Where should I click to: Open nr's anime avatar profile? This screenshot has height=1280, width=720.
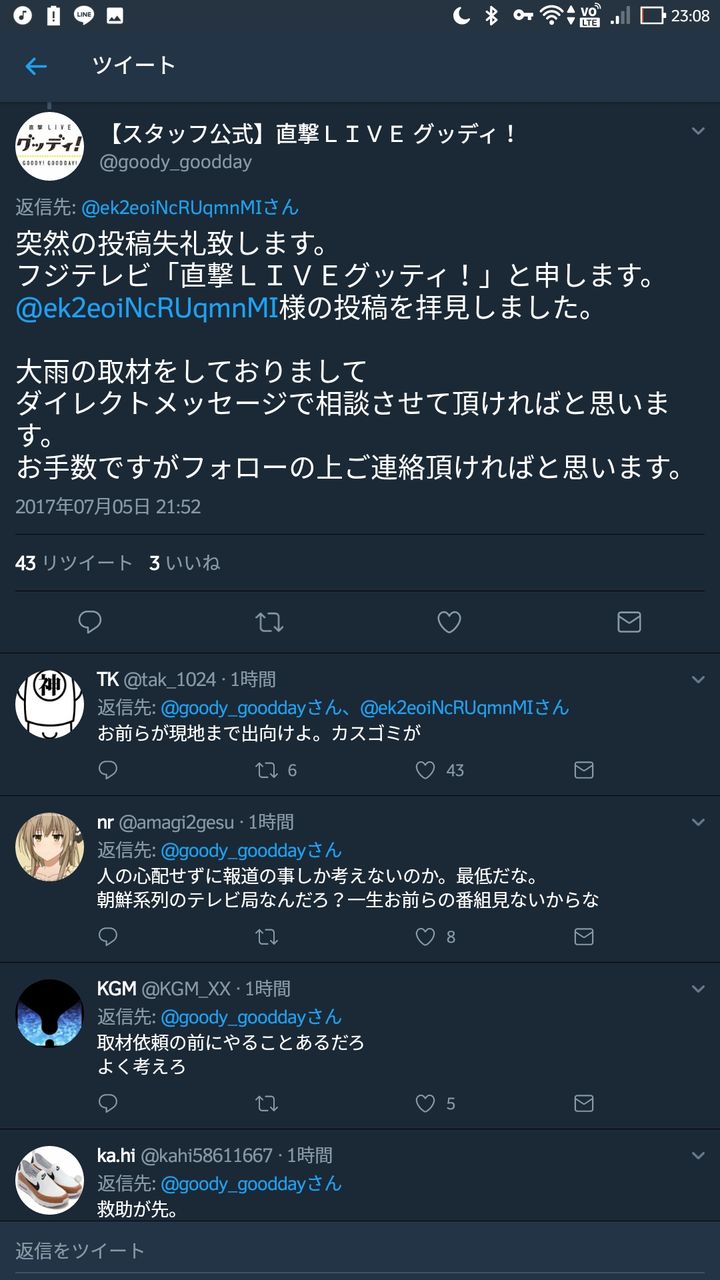pyautogui.click(x=50, y=847)
